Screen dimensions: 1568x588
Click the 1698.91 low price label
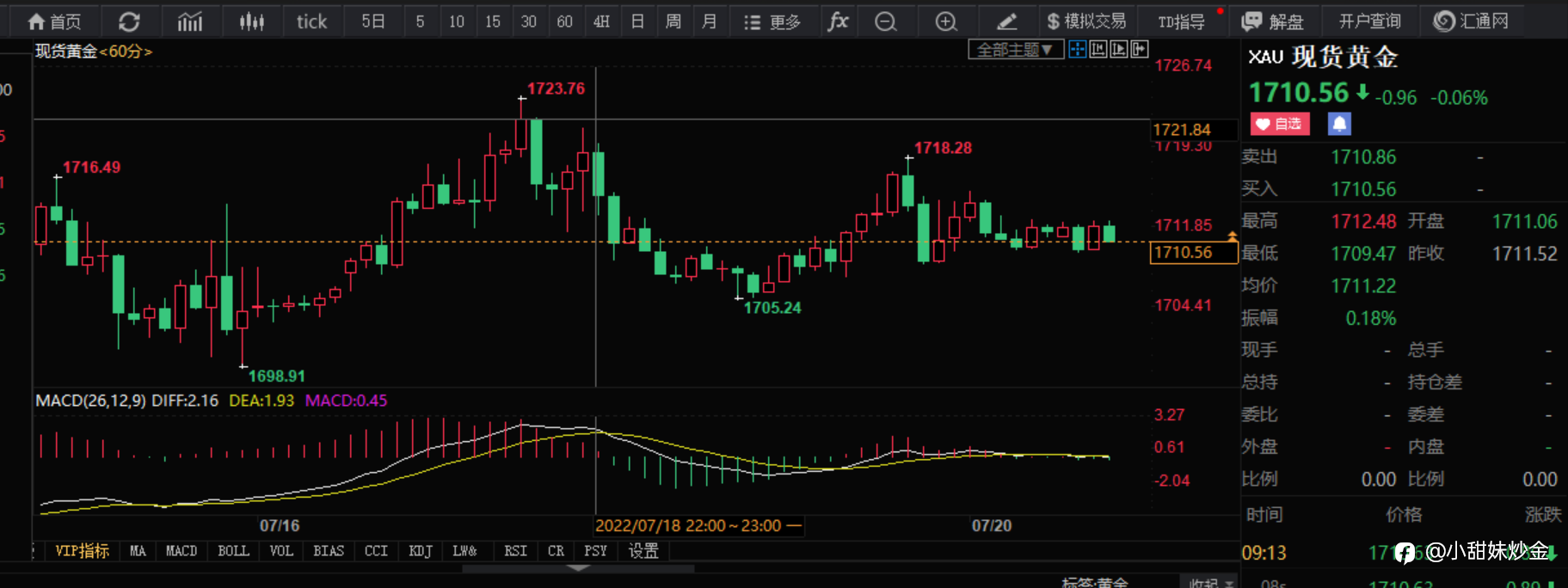(276, 376)
